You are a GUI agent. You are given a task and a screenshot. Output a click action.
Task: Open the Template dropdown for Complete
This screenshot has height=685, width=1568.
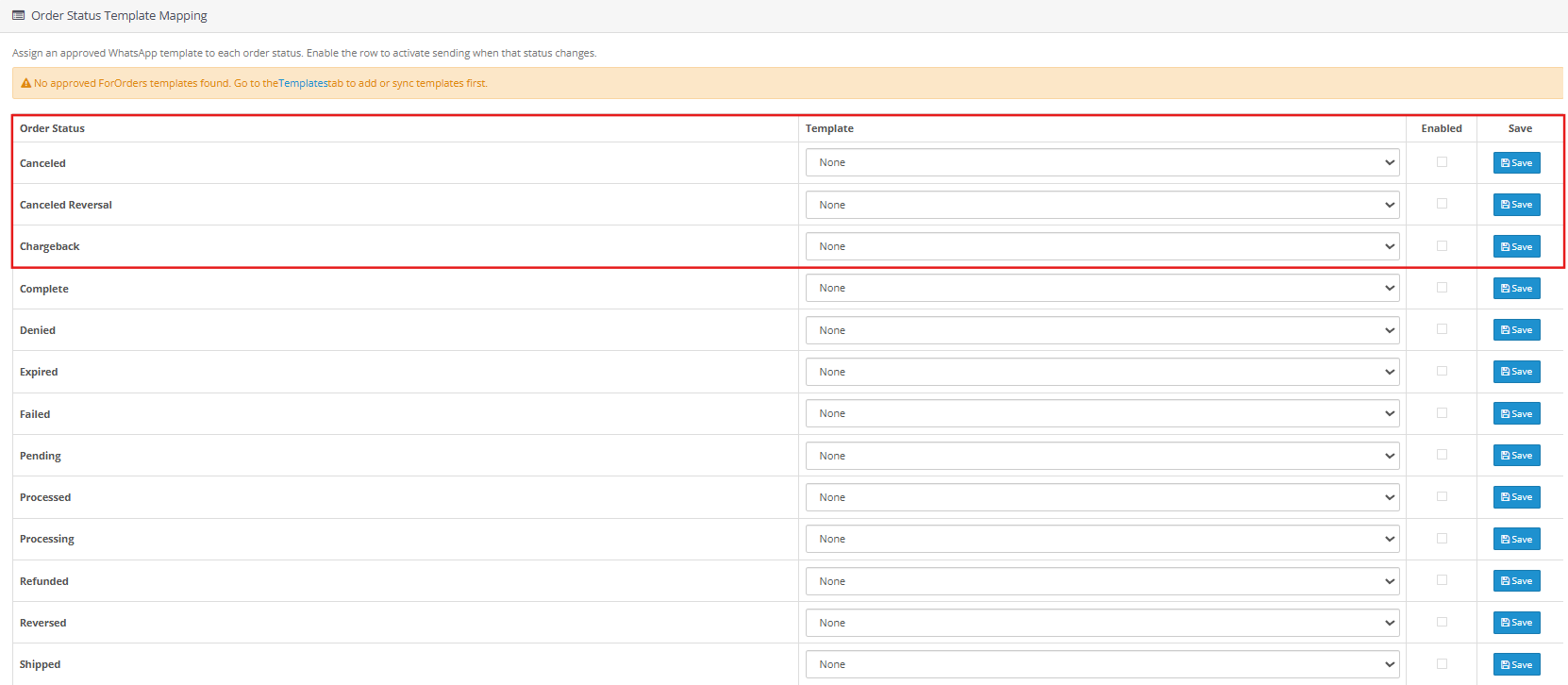point(1102,288)
